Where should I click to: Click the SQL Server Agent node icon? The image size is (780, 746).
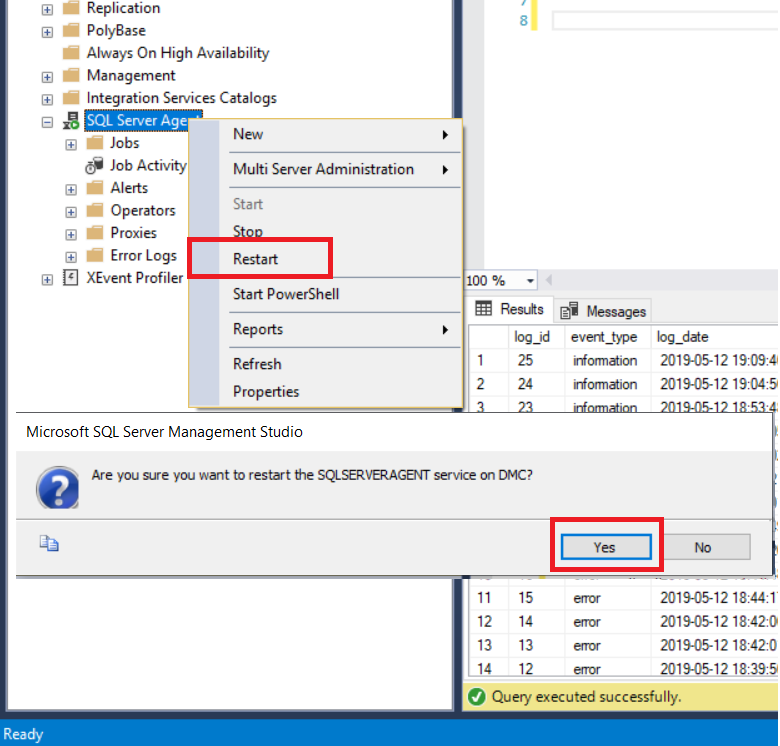click(x=71, y=121)
